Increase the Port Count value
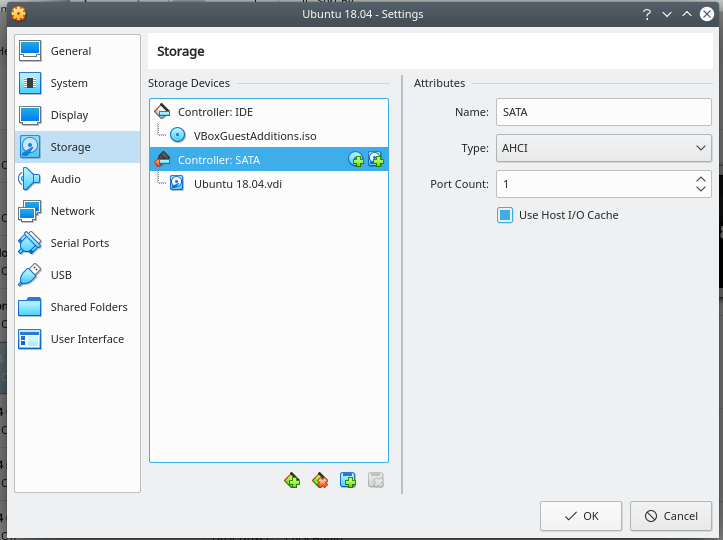Viewport: 723px width, 540px height. coord(700,179)
